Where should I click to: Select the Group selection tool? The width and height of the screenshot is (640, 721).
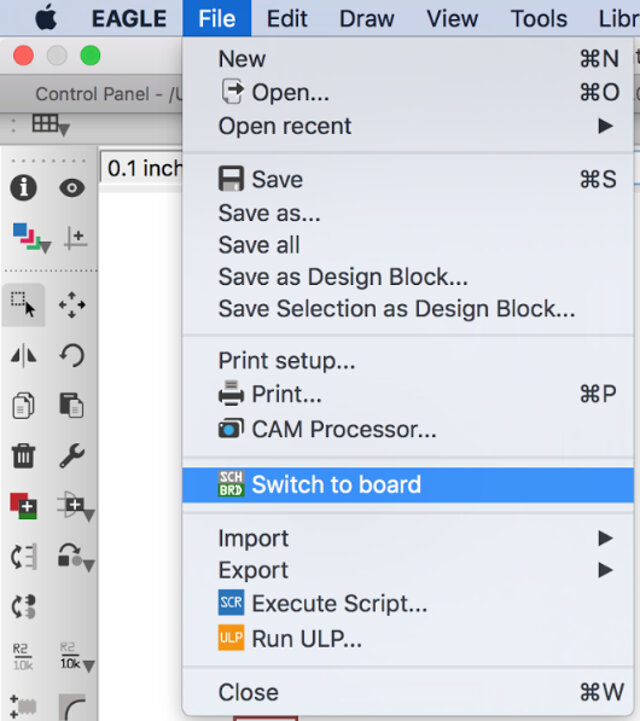[23, 303]
